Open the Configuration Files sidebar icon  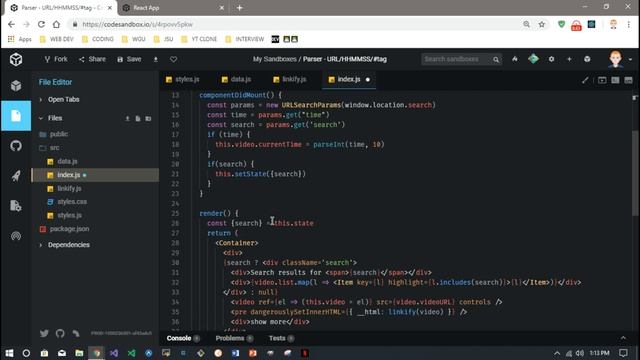point(16,206)
